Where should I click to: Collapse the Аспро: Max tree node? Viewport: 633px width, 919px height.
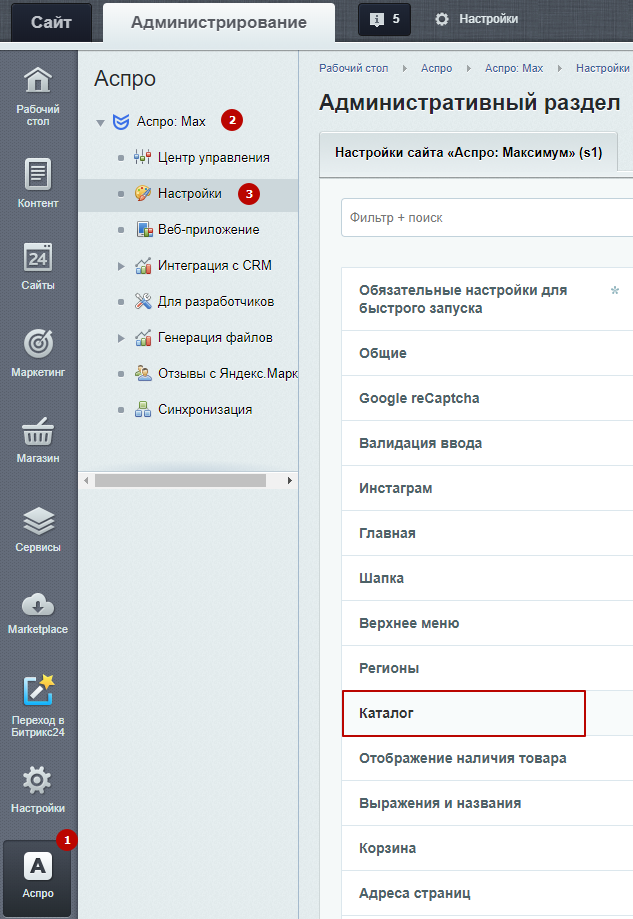point(100,122)
